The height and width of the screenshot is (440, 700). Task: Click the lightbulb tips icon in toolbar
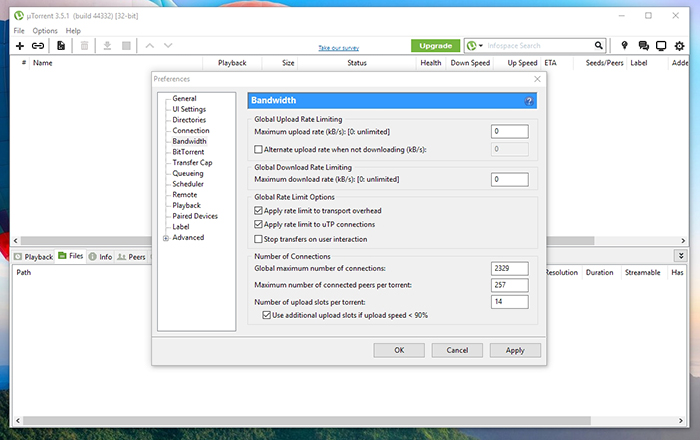click(x=625, y=46)
